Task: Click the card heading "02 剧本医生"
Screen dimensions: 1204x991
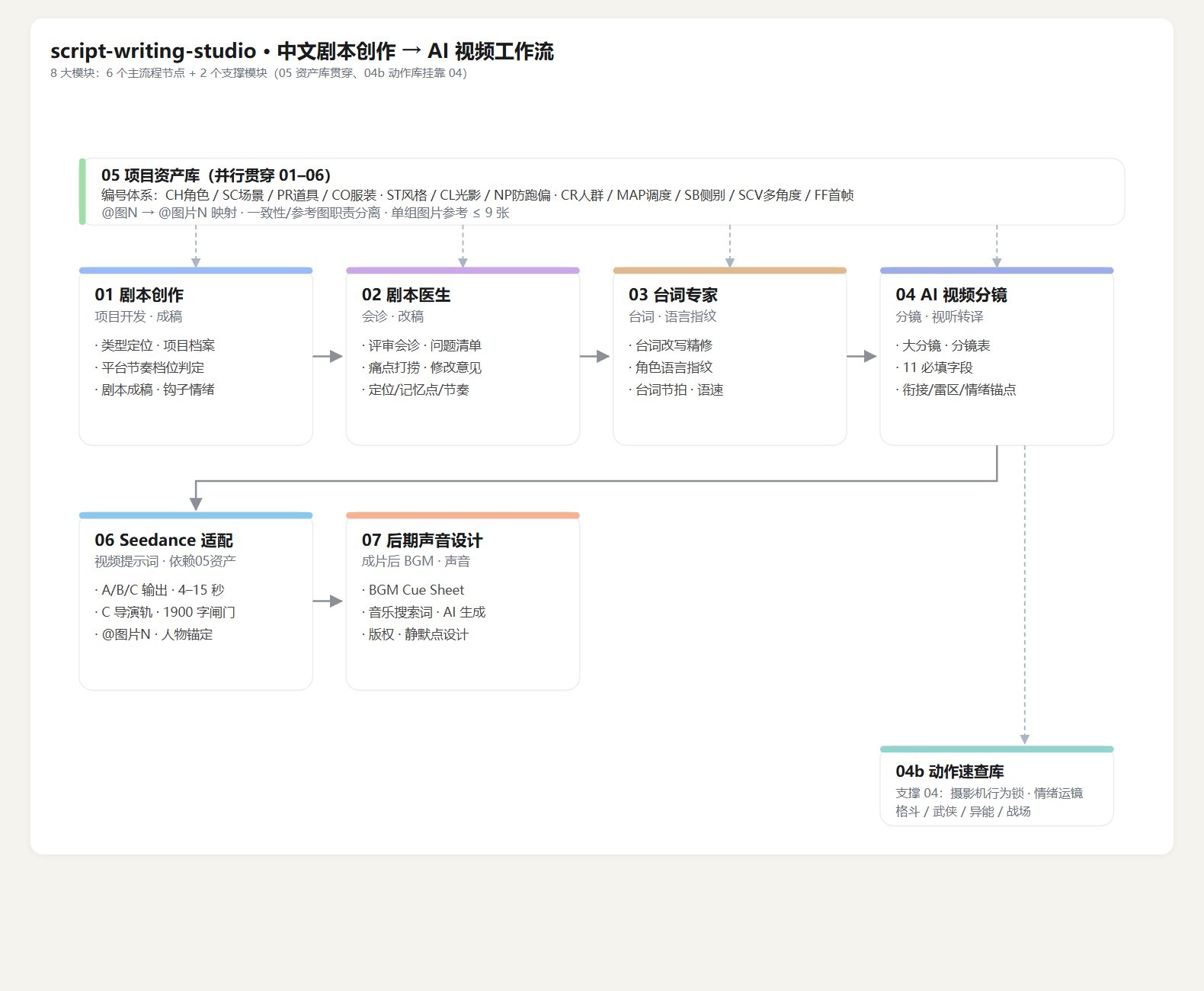Action: pyautogui.click(x=406, y=295)
